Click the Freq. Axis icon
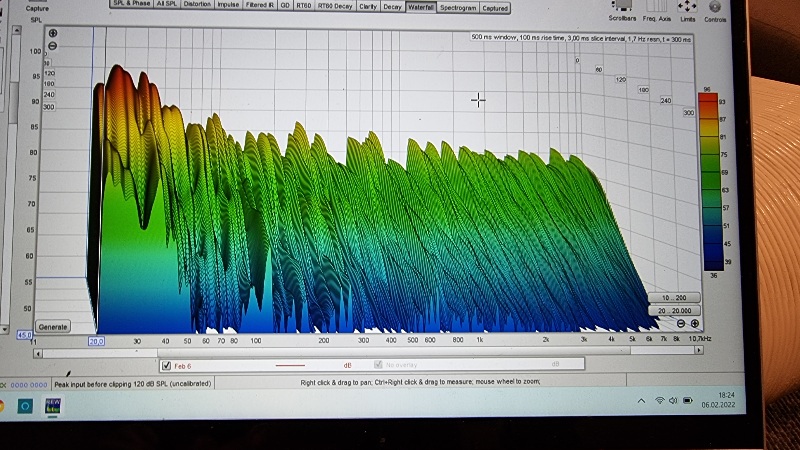 coord(658,5)
